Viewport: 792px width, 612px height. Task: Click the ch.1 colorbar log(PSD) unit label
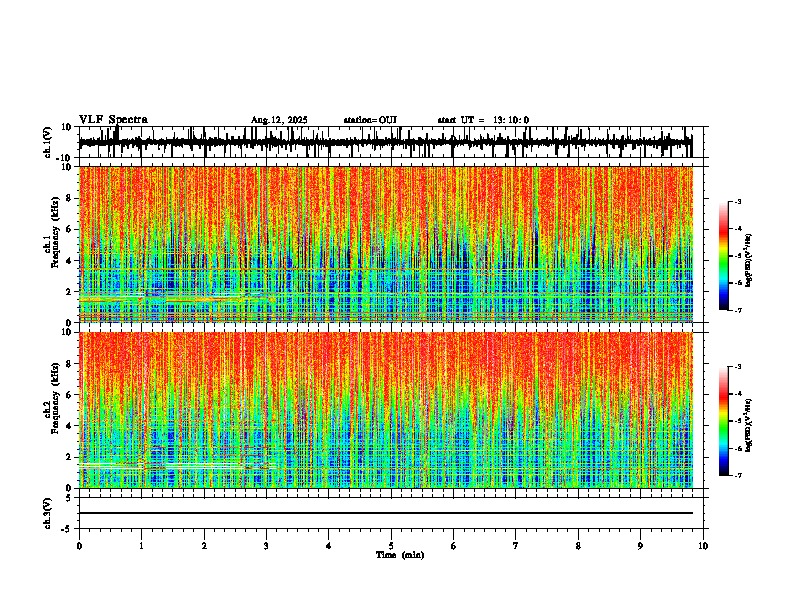tap(749, 261)
